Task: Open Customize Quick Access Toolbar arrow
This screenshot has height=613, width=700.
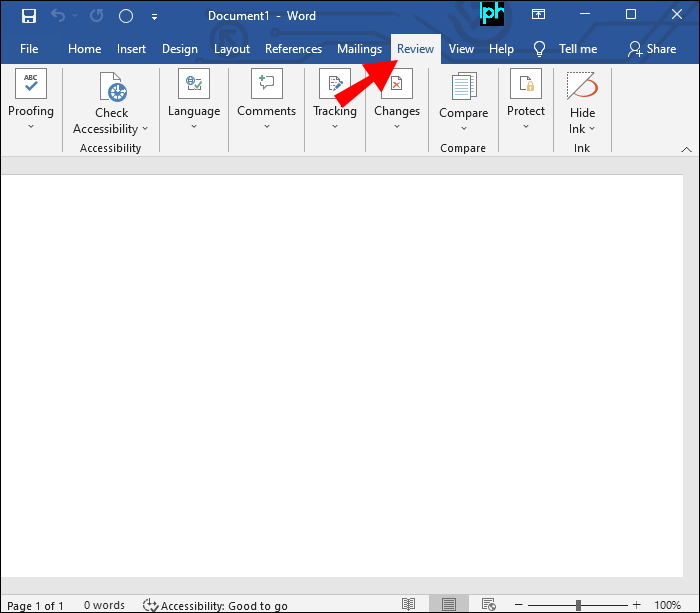Action: (154, 17)
